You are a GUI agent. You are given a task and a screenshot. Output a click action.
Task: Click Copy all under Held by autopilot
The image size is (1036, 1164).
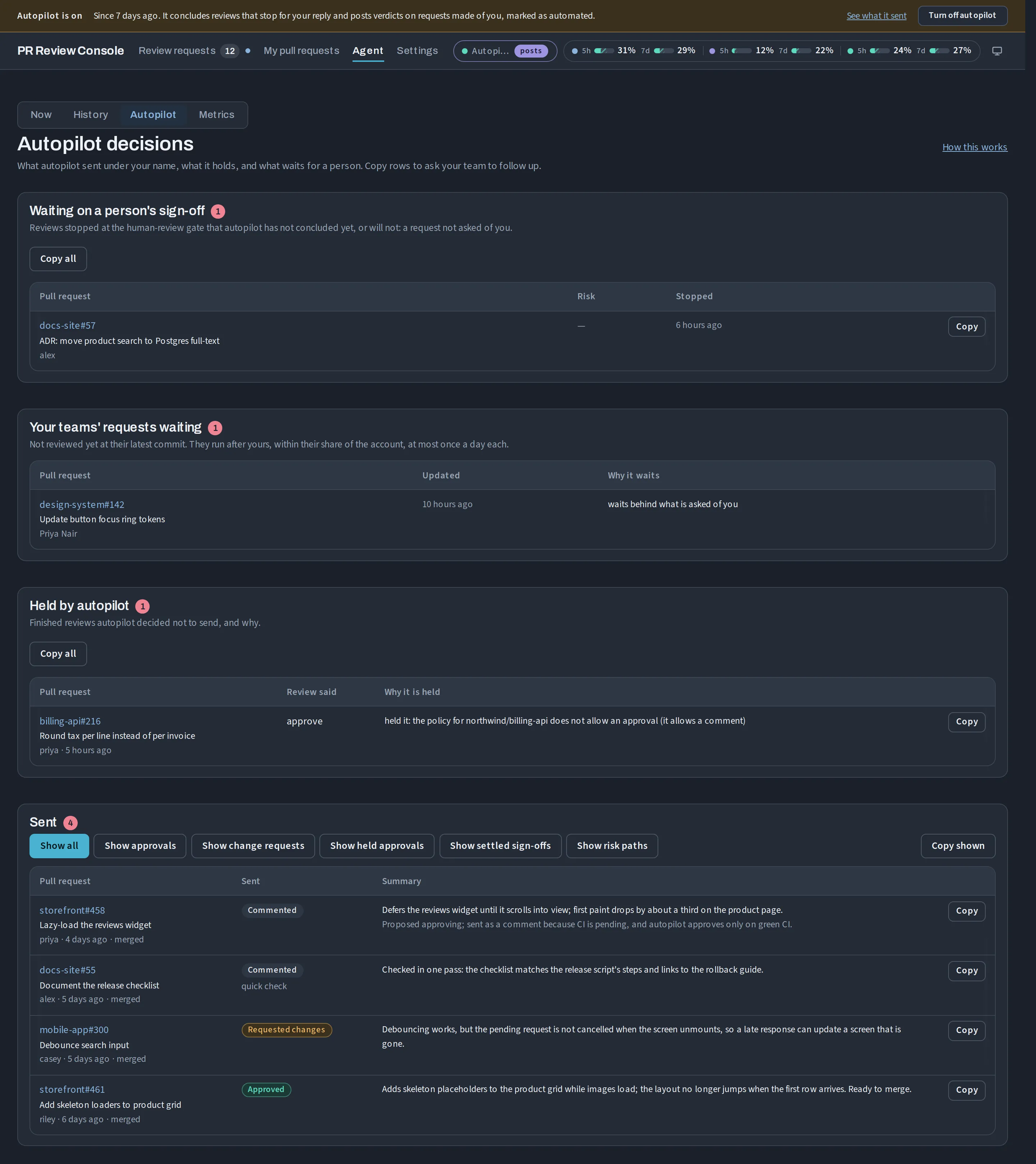pos(58,654)
